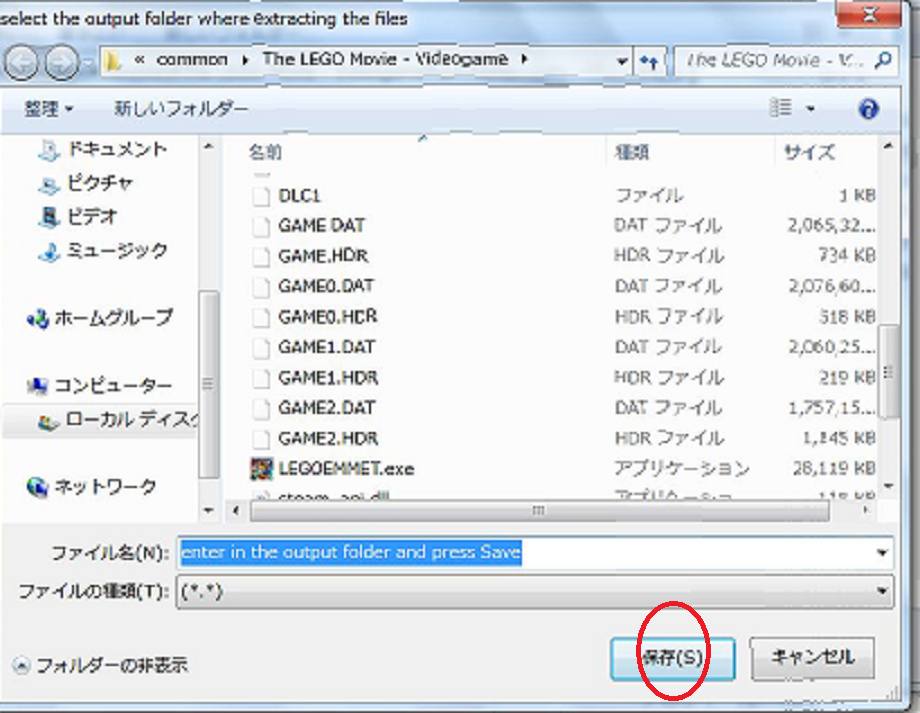
Task: Select the GAME2.HDR file name
Action: pyautogui.click(x=328, y=438)
